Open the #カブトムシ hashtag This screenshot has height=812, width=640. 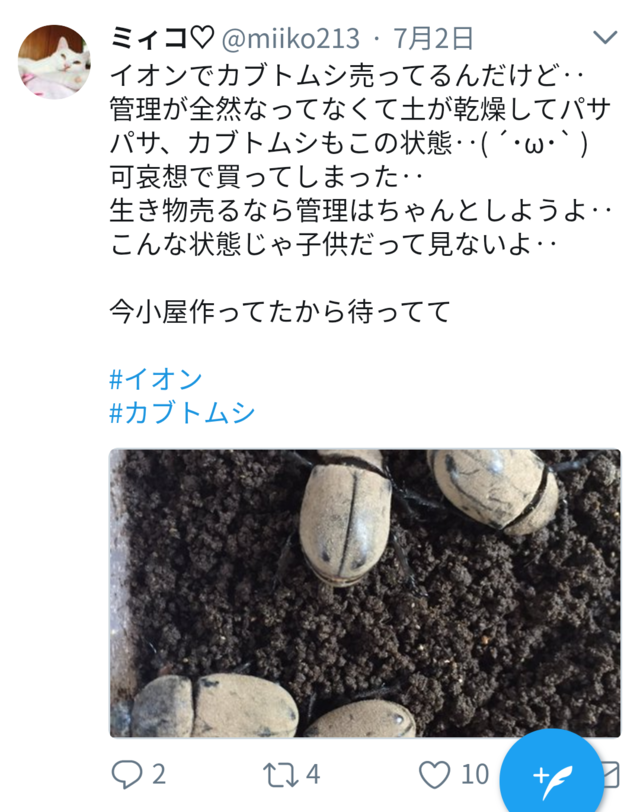(182, 413)
